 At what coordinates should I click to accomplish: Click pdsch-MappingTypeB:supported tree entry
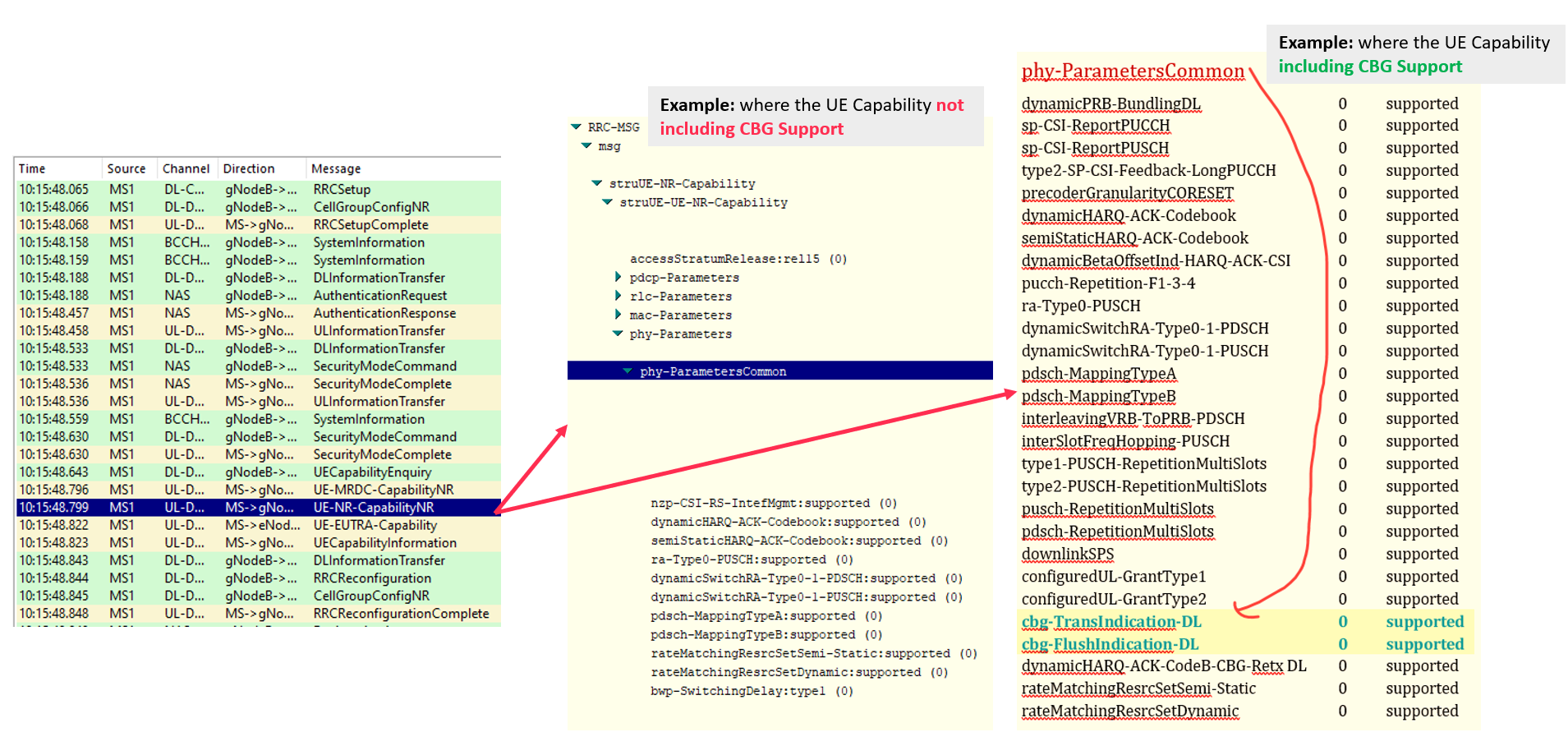(x=766, y=635)
